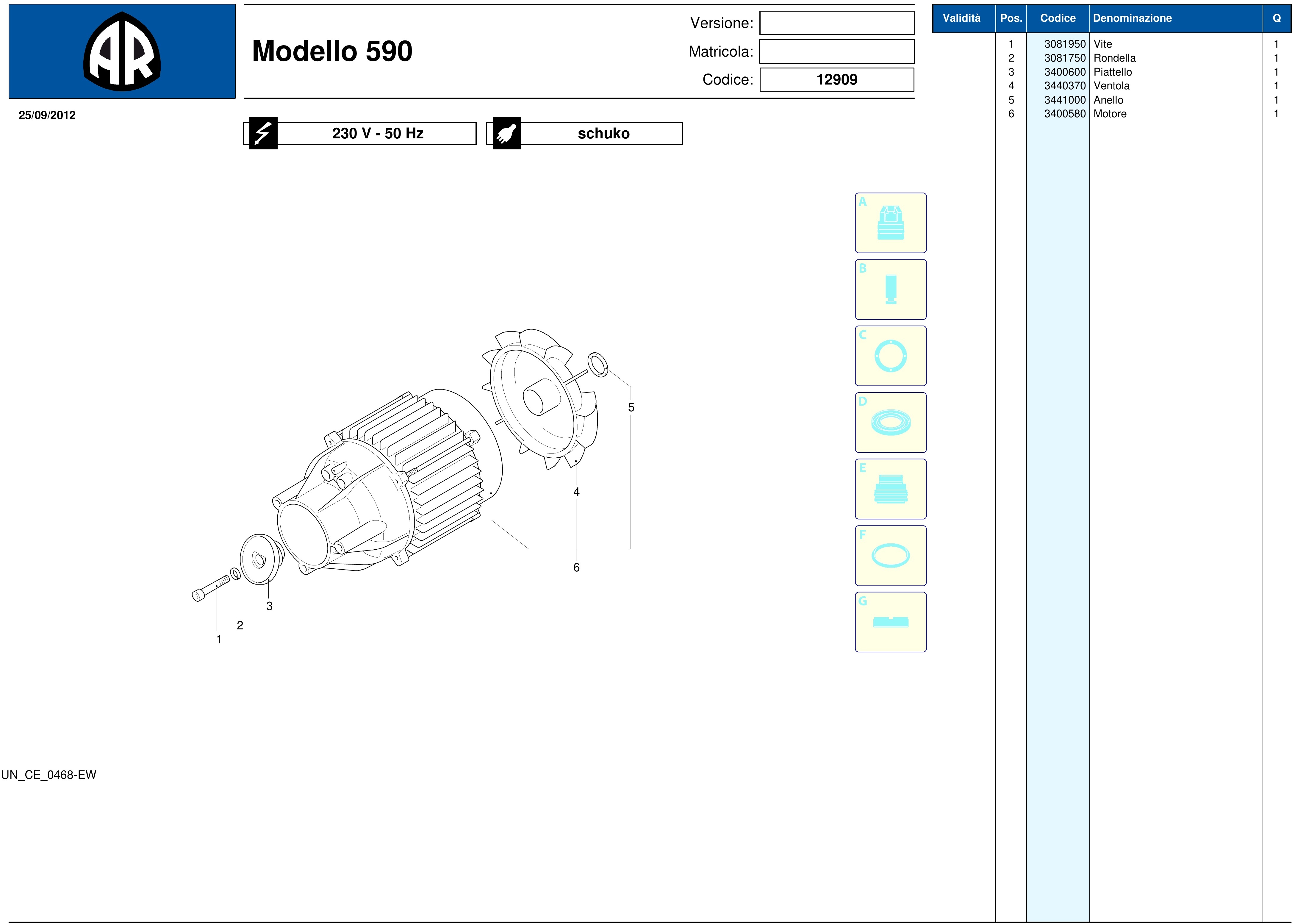Open section G flat bracket icon
The width and height of the screenshot is (1295, 924).
click(890, 623)
